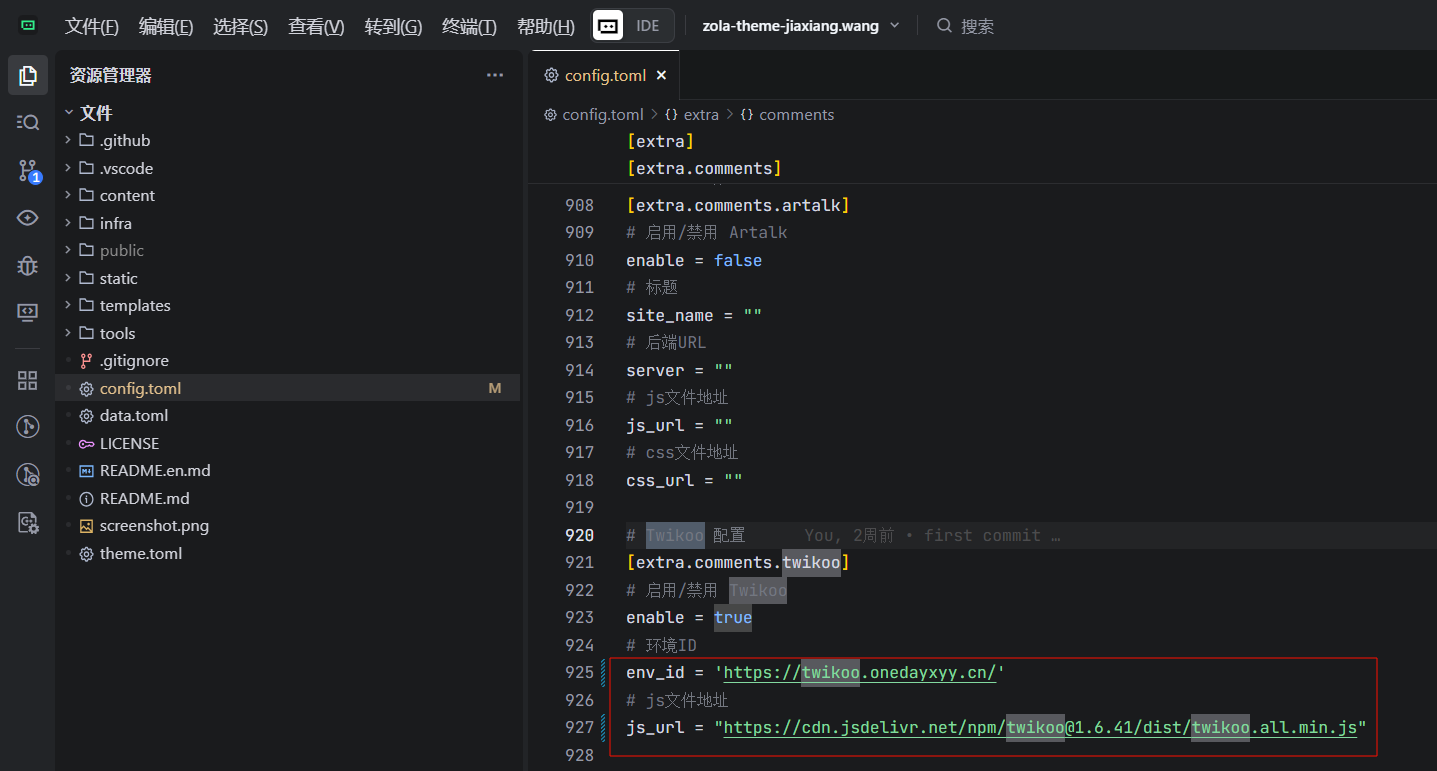Open the git graph icon in activity bar
Viewport: 1437px width, 771px height.
[x=28, y=427]
